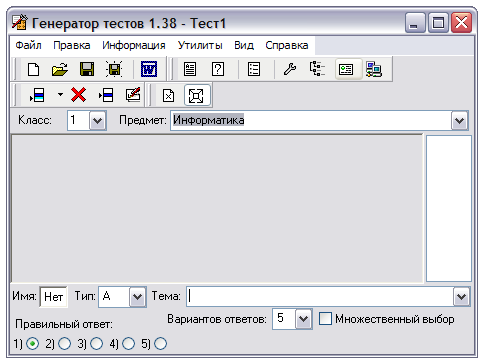
Task: Click into the Тема text field
Action: tap(320, 297)
